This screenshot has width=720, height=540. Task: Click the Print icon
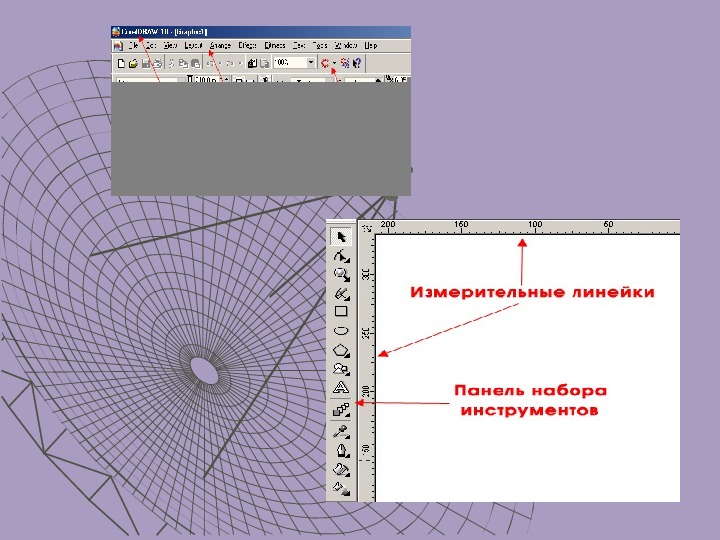point(157,63)
